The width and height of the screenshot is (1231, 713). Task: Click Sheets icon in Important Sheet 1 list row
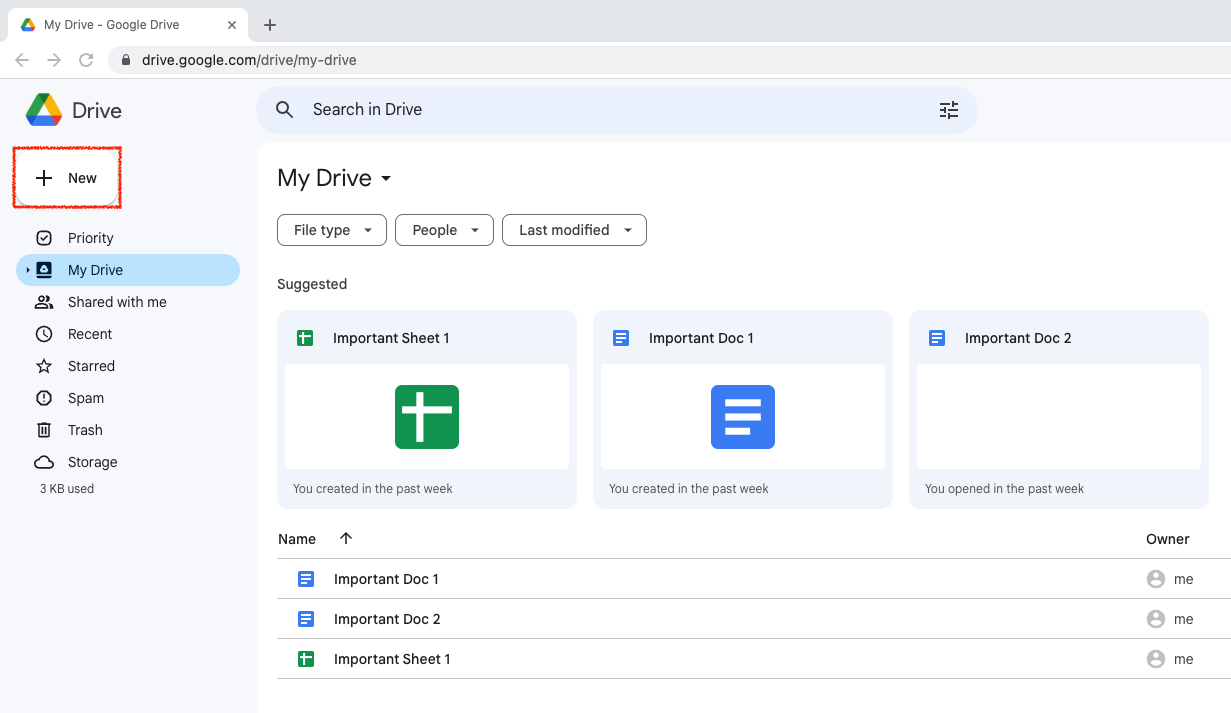[306, 659]
